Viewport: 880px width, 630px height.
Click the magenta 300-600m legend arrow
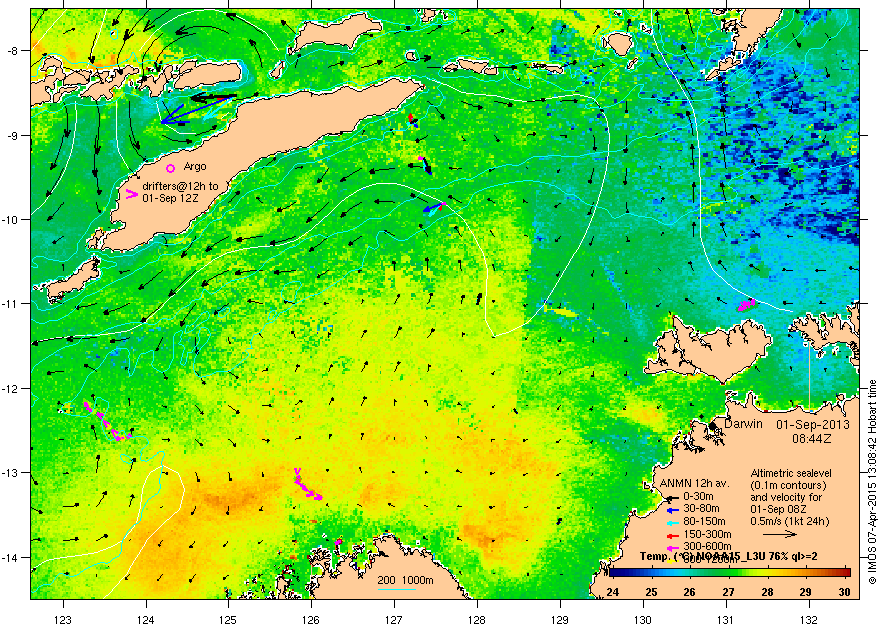click(672, 546)
